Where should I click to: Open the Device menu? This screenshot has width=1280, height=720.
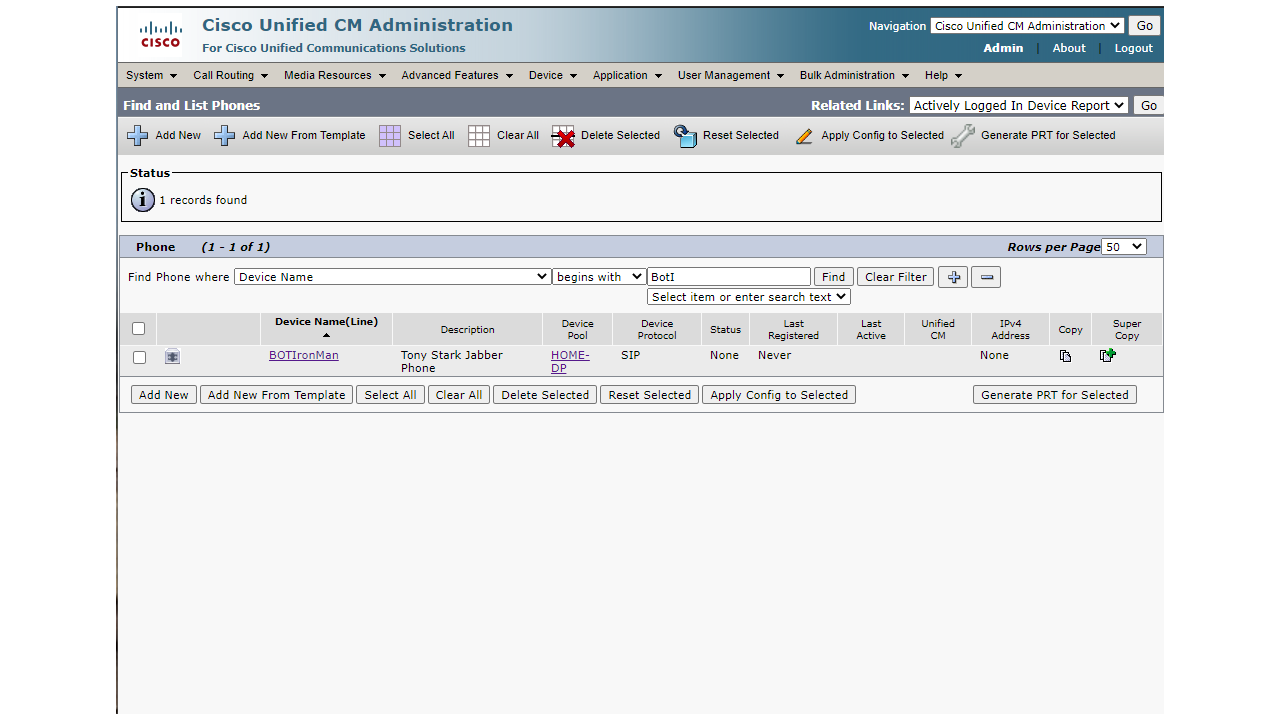(553, 75)
